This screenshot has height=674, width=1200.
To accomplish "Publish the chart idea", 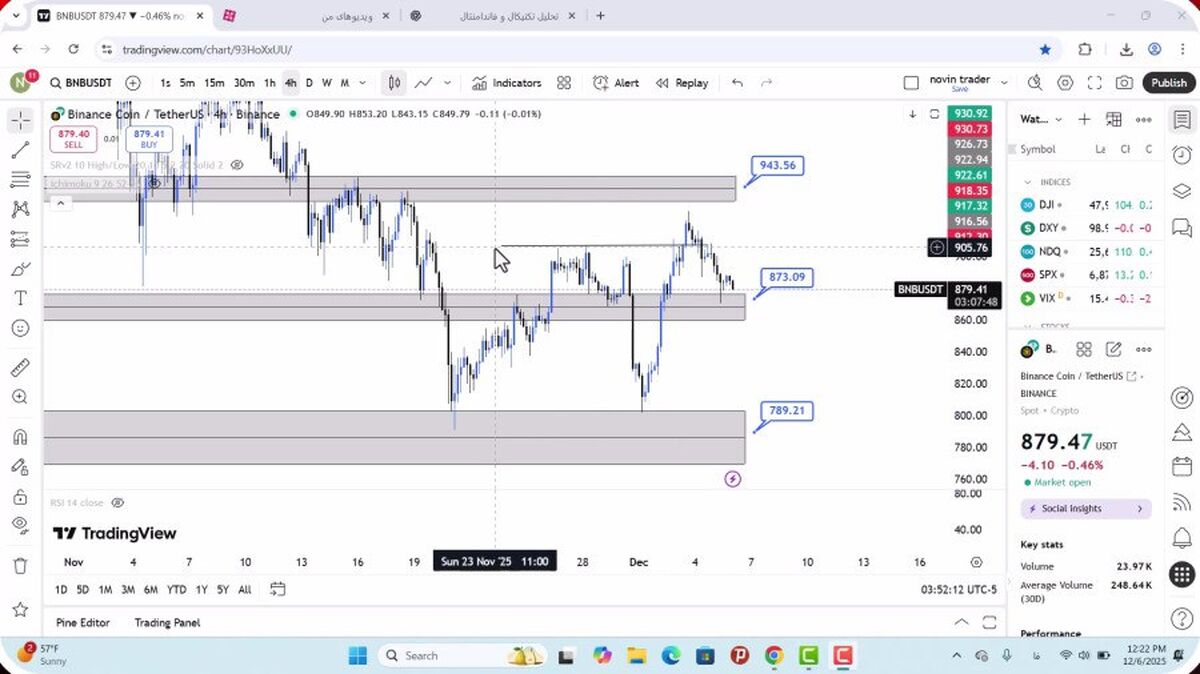I will pyautogui.click(x=1169, y=83).
